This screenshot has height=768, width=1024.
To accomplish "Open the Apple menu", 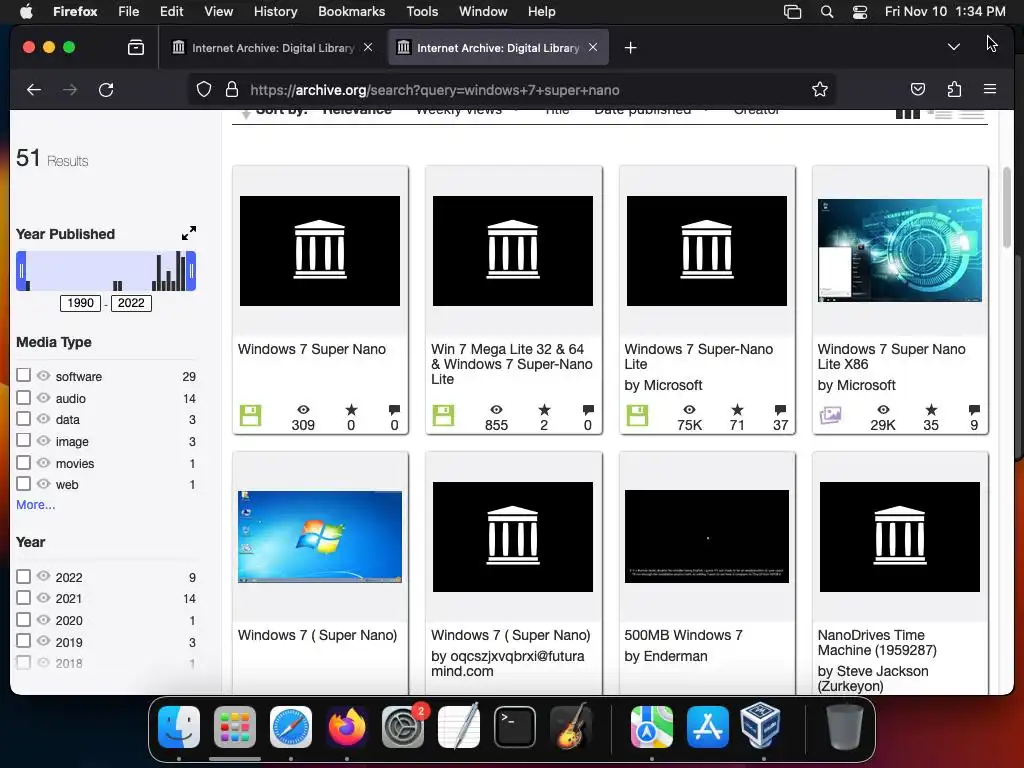I will [26, 12].
